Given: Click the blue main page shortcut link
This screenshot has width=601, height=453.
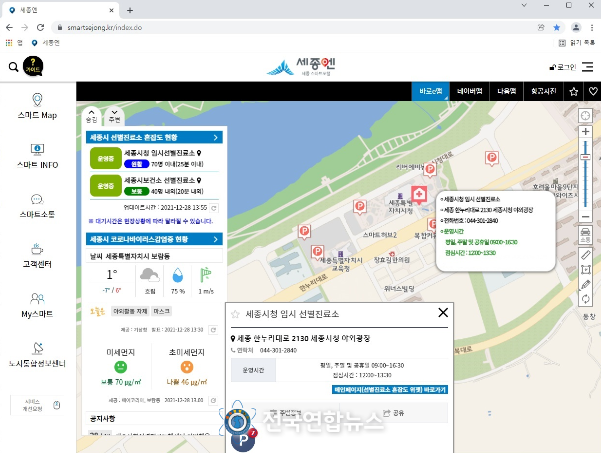Looking at the screenshot, I should coord(389,390).
